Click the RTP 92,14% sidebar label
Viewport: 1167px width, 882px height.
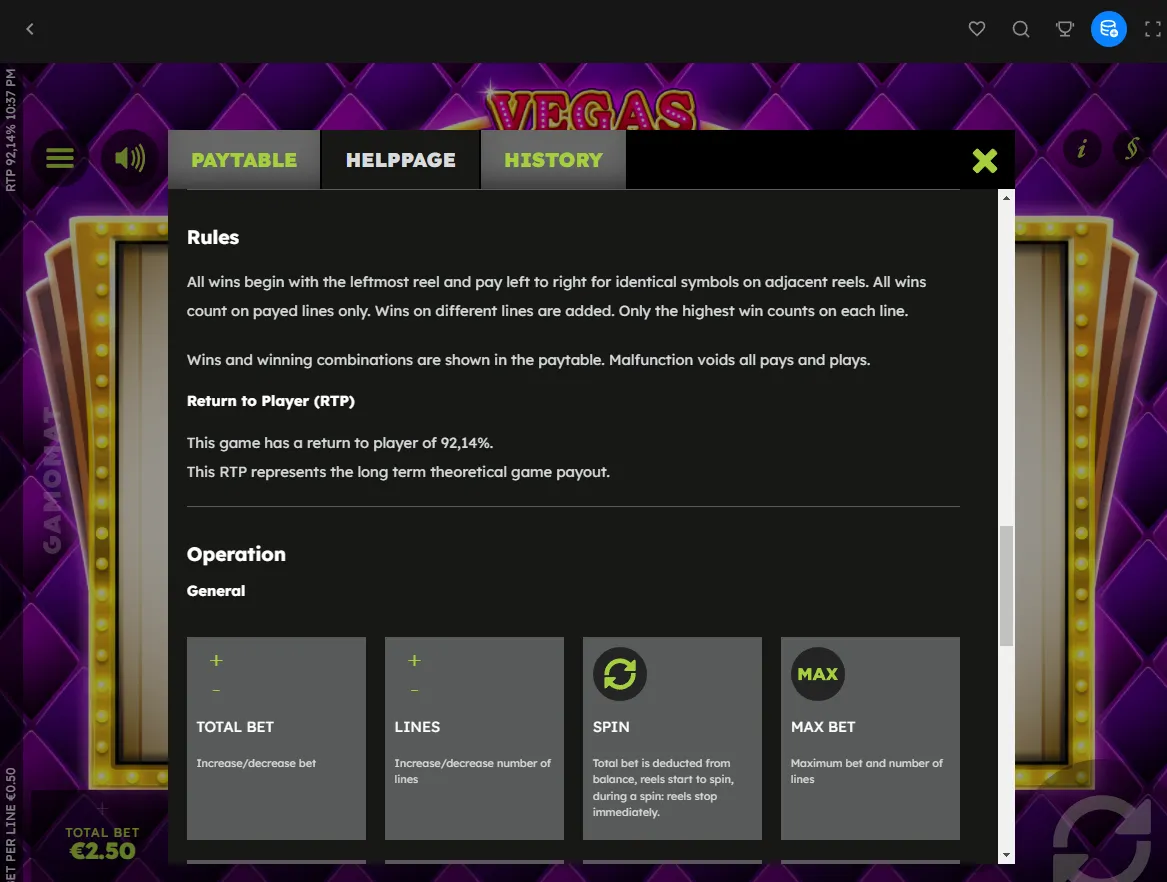[x=10, y=130]
